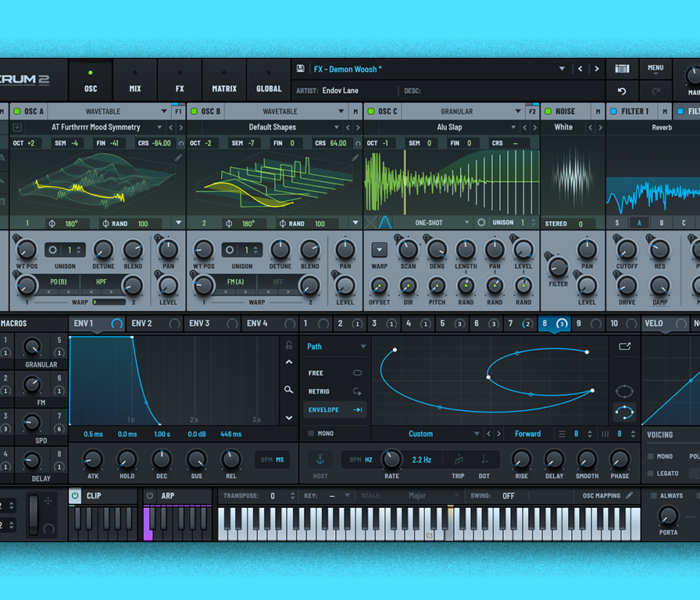Click OSC A import wavetable icon

tap(17, 127)
